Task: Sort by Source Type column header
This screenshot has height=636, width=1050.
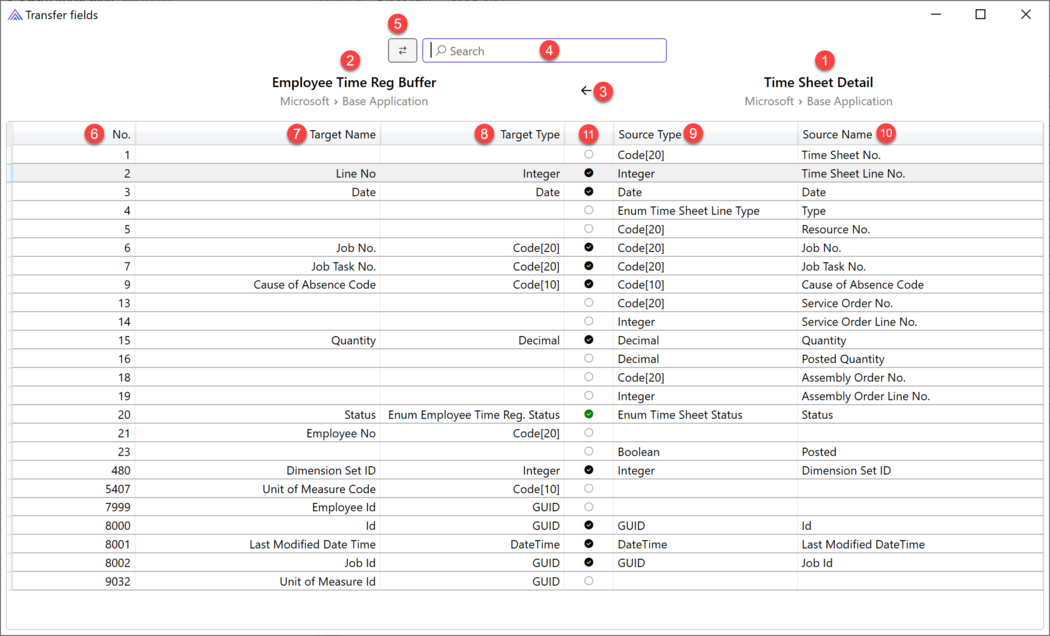Action: (705, 134)
